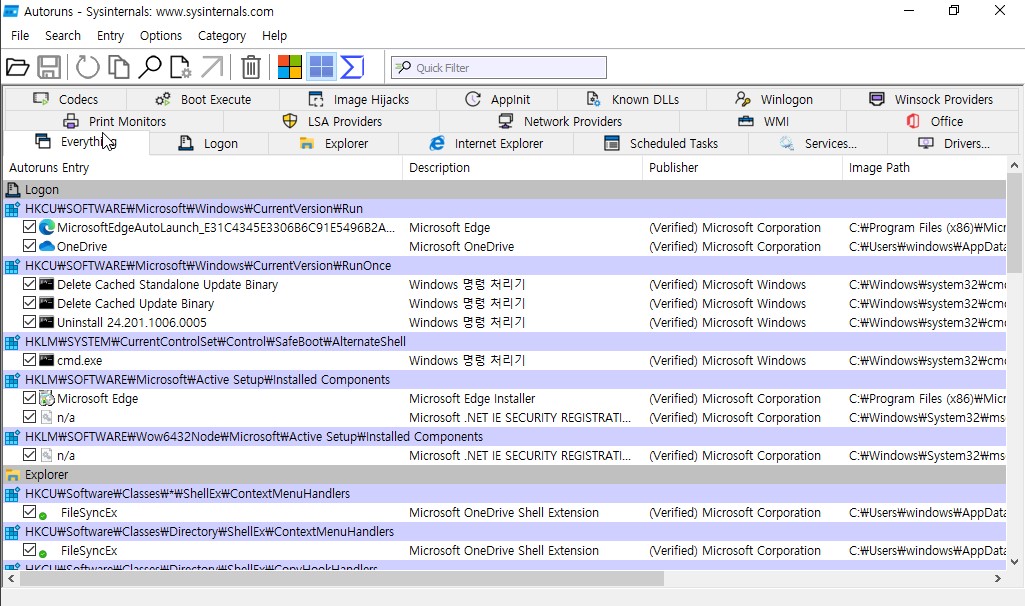
Task: Sort by the Image Path column header
Action: 924,168
